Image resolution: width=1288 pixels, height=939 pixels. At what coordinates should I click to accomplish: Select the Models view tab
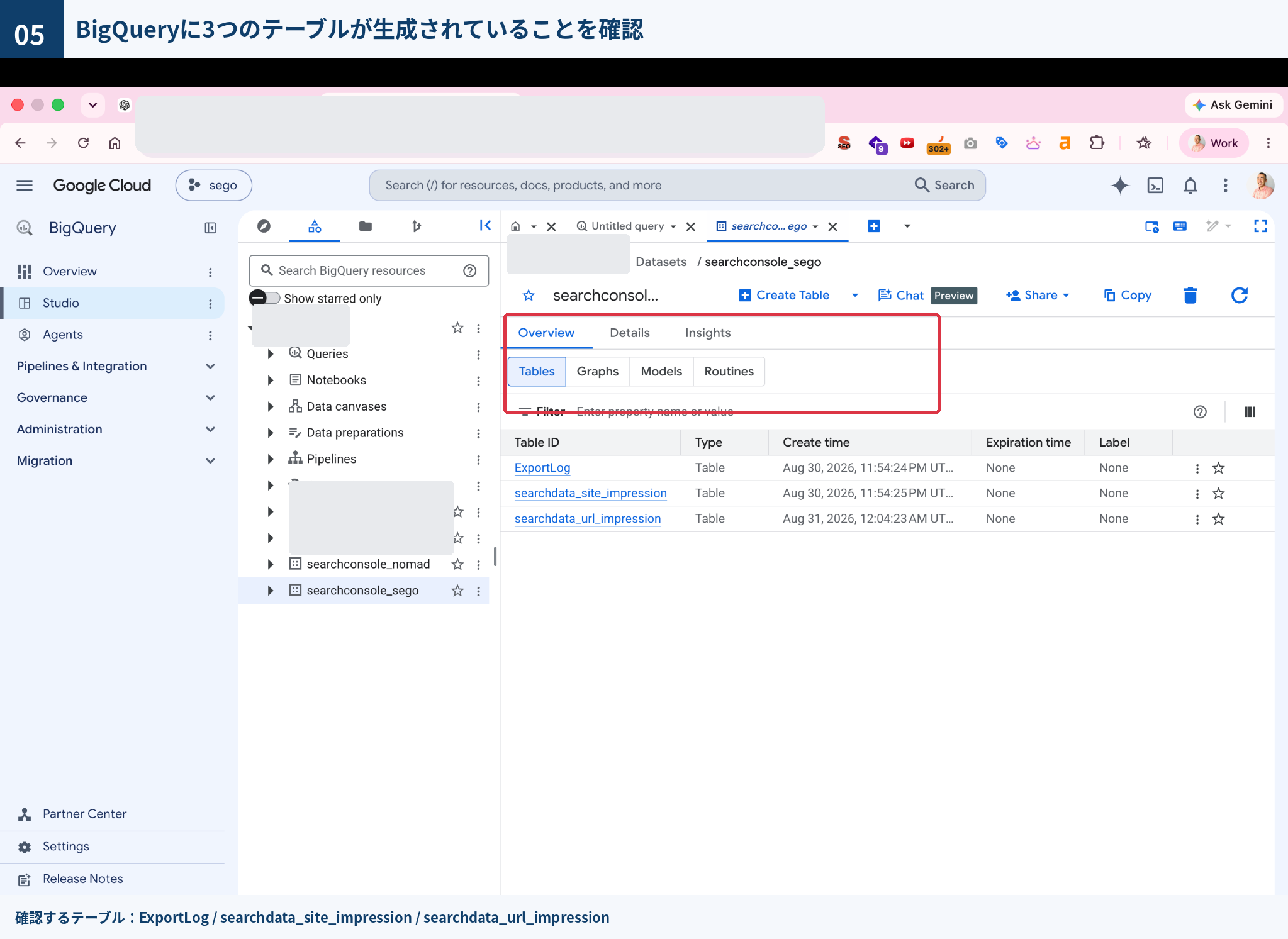coord(661,371)
